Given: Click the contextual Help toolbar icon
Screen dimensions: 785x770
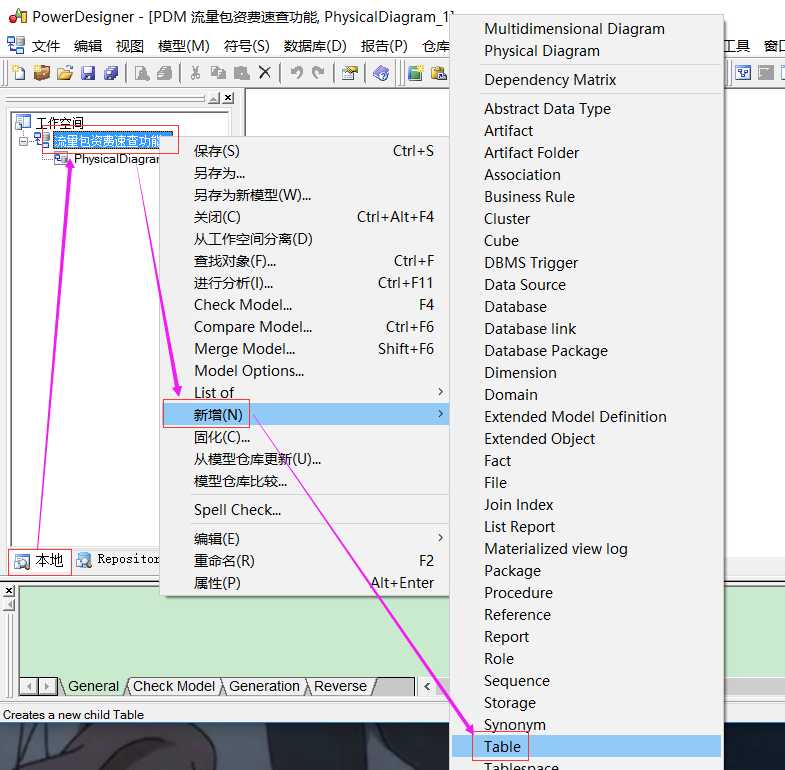Looking at the screenshot, I should point(381,73).
